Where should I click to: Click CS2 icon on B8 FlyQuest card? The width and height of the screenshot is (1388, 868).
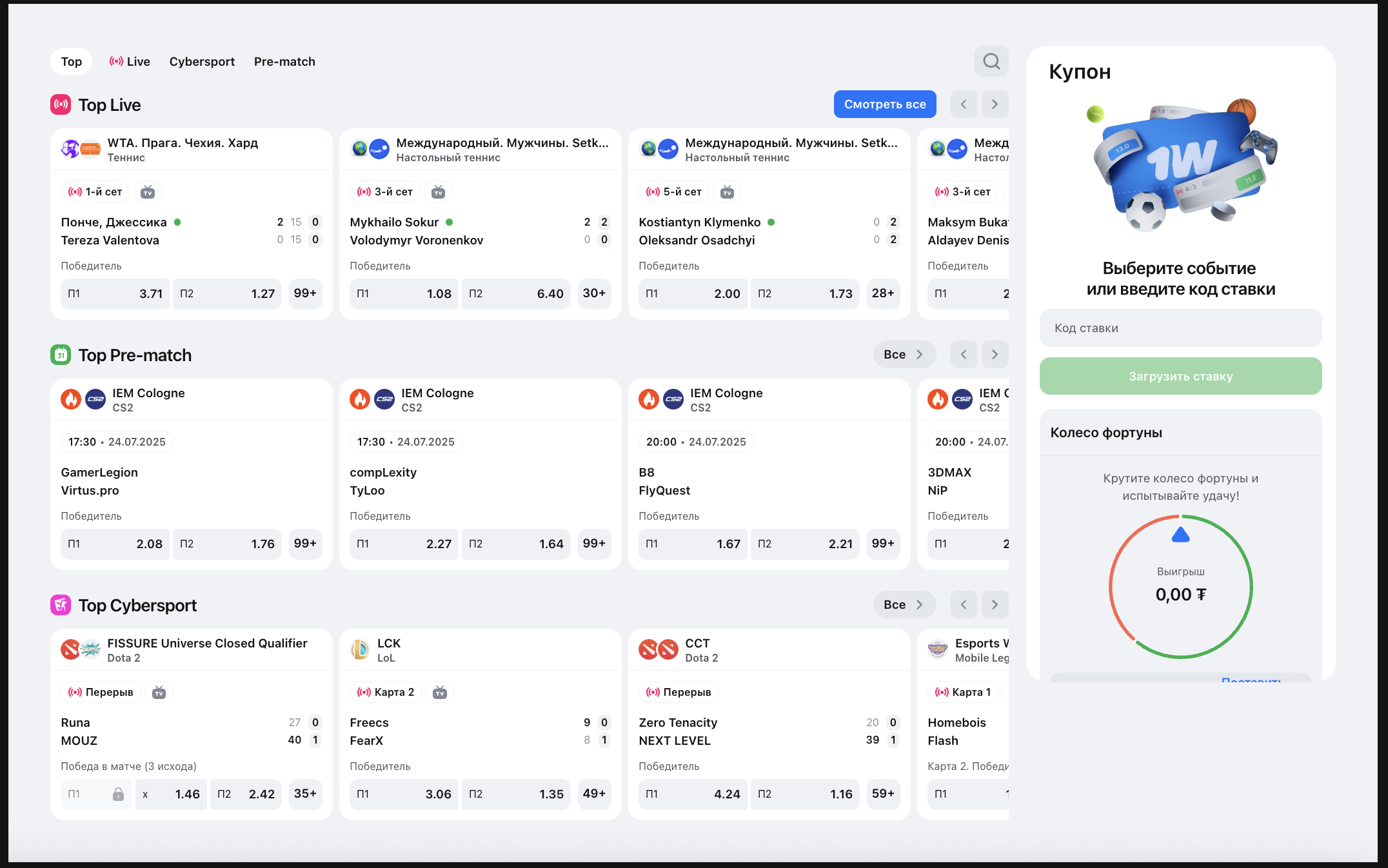pos(673,399)
